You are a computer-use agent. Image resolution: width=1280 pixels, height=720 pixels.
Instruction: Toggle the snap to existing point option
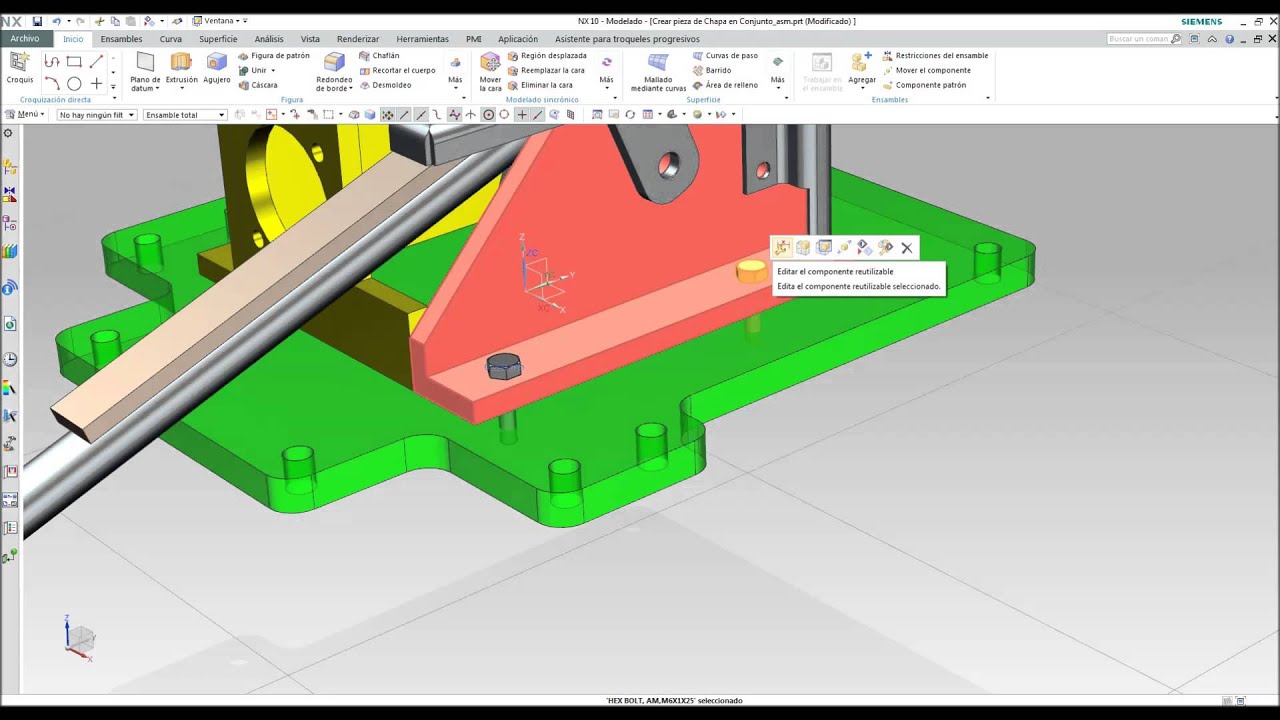tap(521, 115)
